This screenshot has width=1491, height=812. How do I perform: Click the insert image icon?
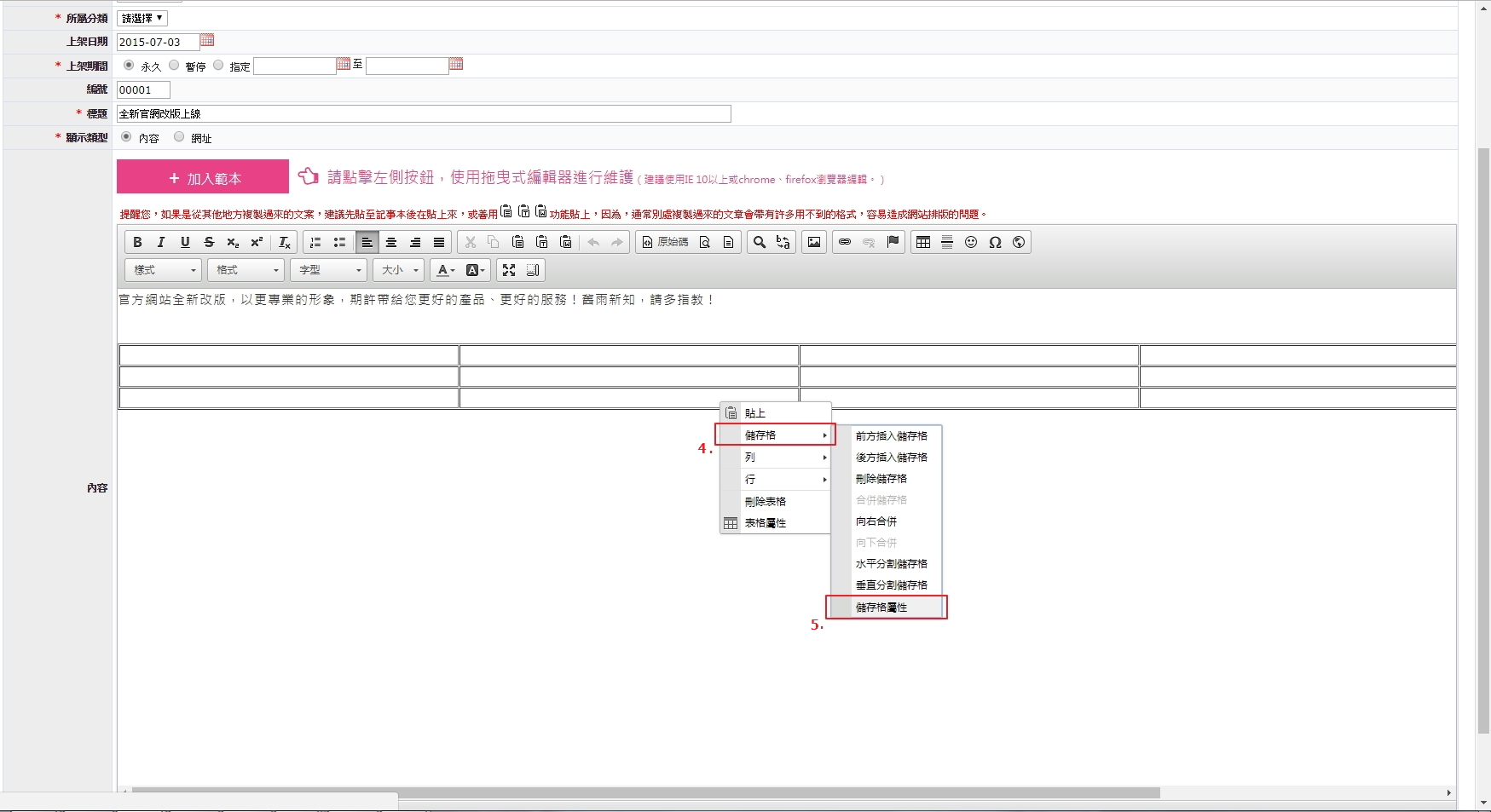(x=814, y=243)
